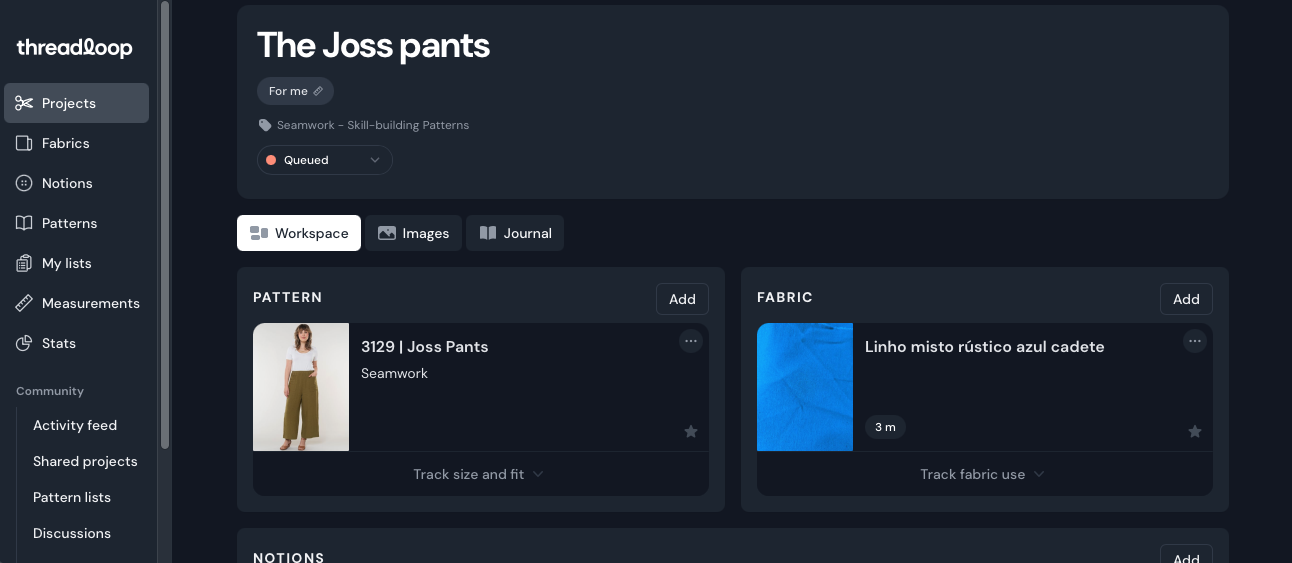Open Projects via the scissors icon
This screenshot has width=1292, height=563.
pyautogui.click(x=25, y=103)
